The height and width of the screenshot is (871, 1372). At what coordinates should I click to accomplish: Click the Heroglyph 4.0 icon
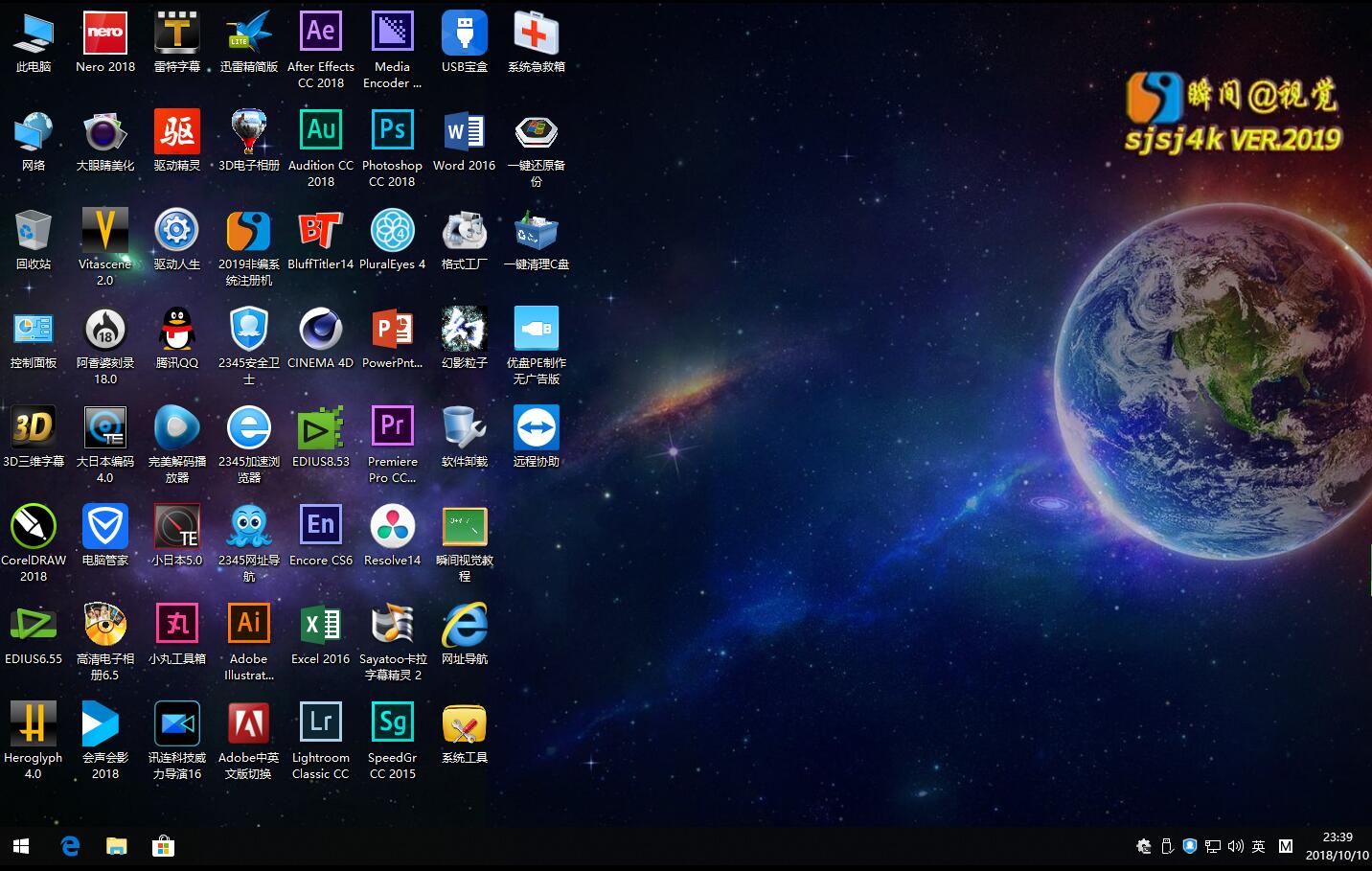34,723
